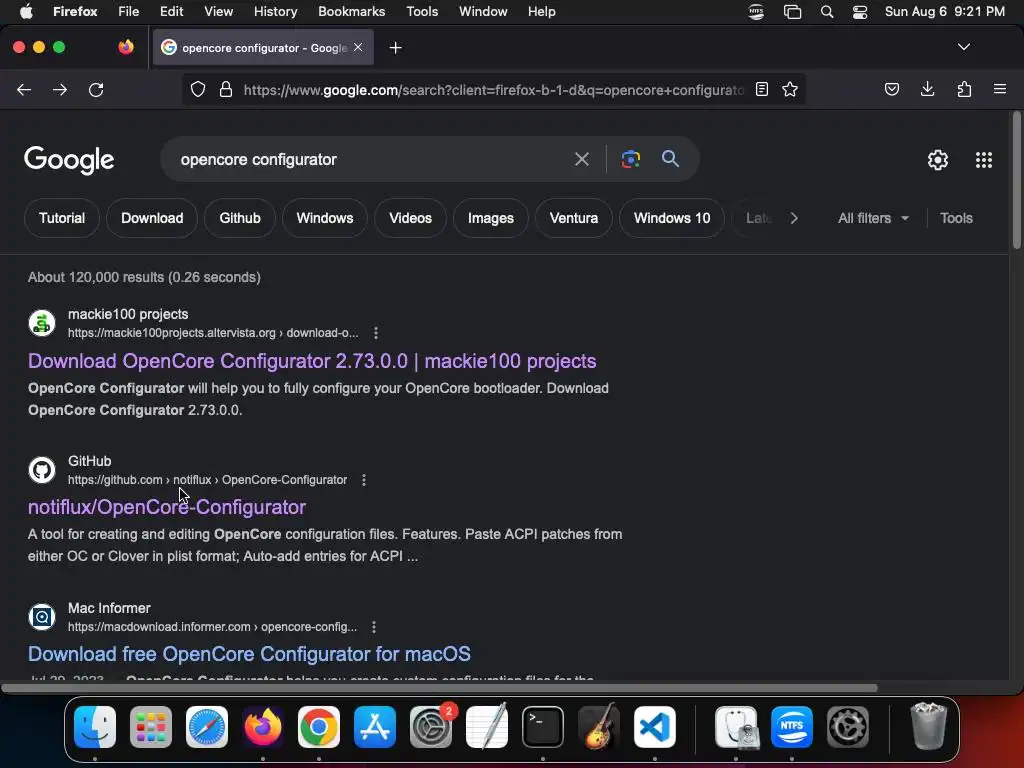This screenshot has height=768, width=1024.
Task: Open more options for GitHub result
Action: click(364, 480)
